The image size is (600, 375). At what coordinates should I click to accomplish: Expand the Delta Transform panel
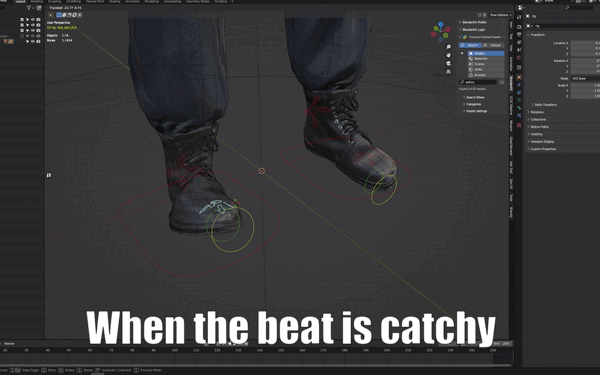[545, 104]
